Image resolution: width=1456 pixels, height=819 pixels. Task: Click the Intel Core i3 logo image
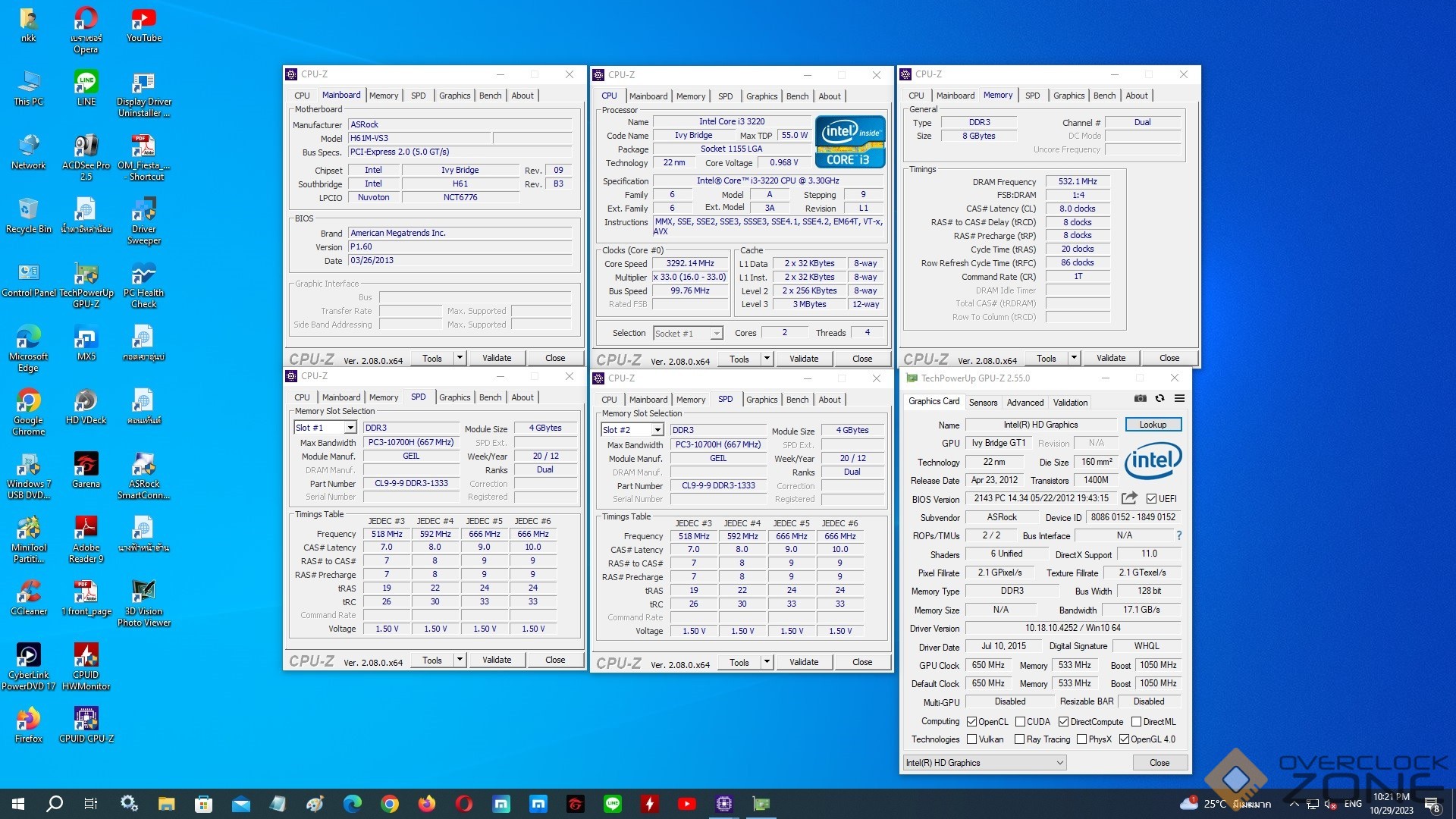[x=849, y=142]
